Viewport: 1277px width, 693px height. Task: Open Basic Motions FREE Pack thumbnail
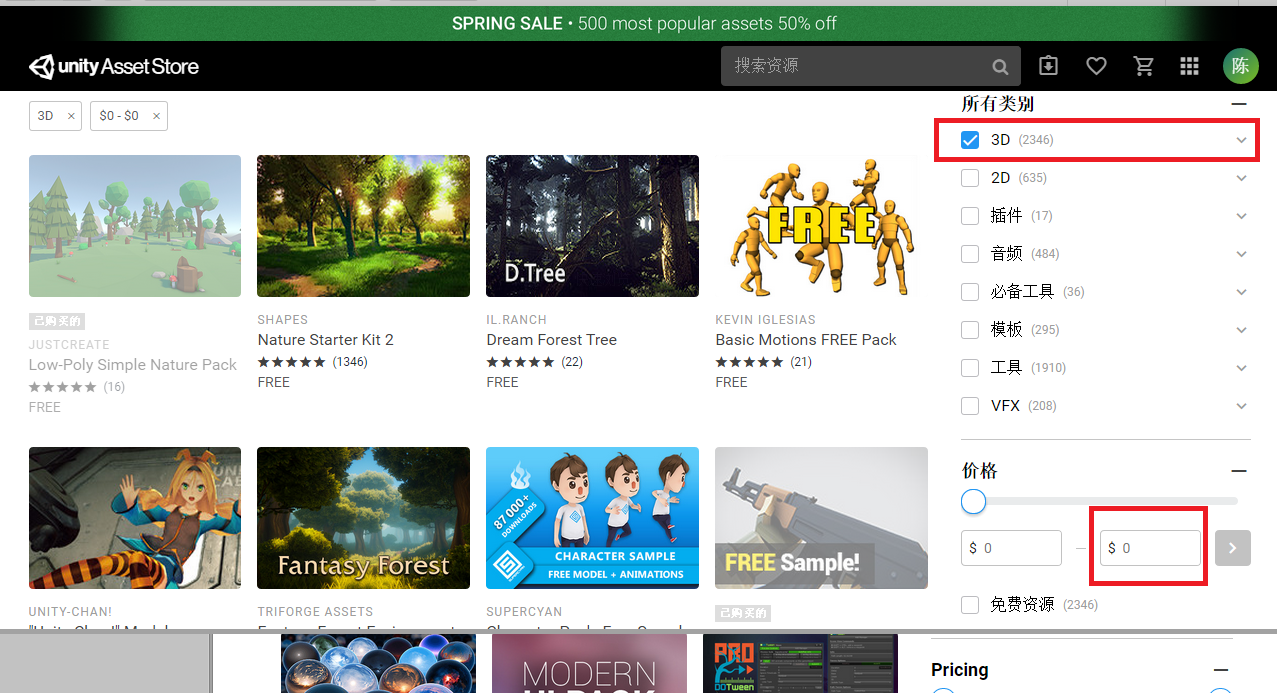[x=821, y=226]
